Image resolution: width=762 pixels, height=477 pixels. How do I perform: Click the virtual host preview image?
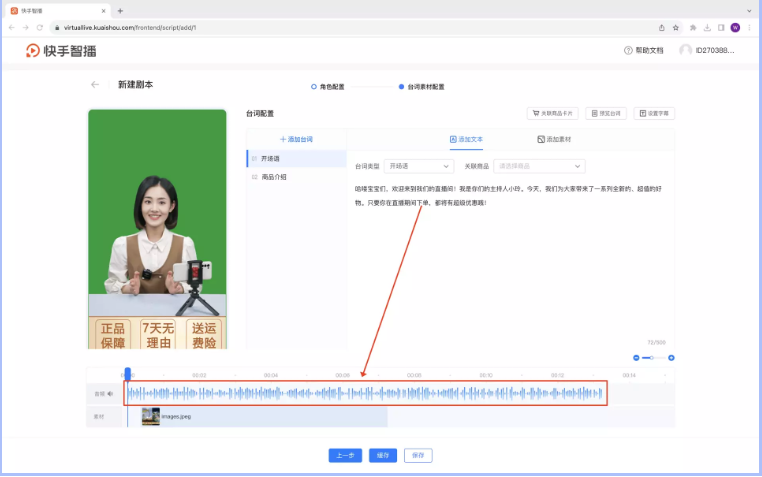157,229
